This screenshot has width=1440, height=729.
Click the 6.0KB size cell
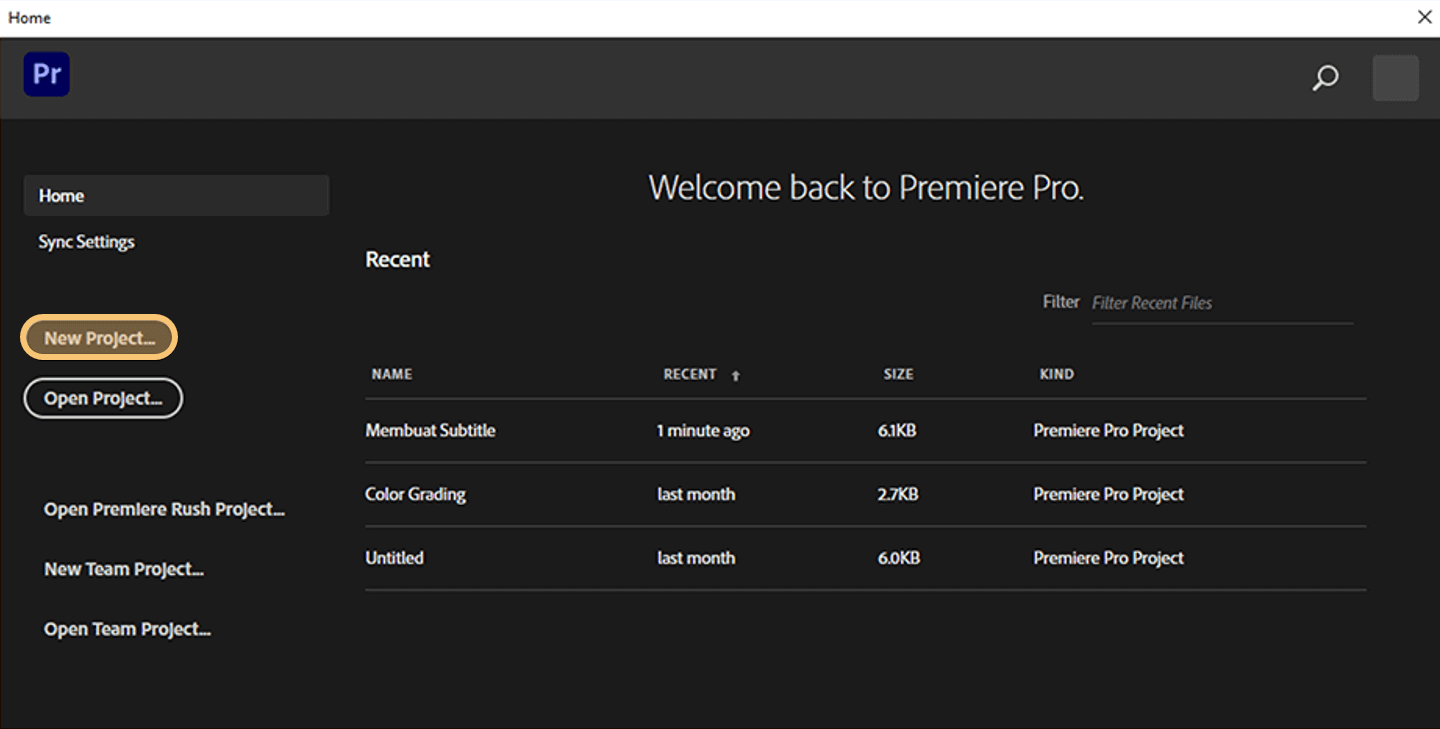click(899, 558)
